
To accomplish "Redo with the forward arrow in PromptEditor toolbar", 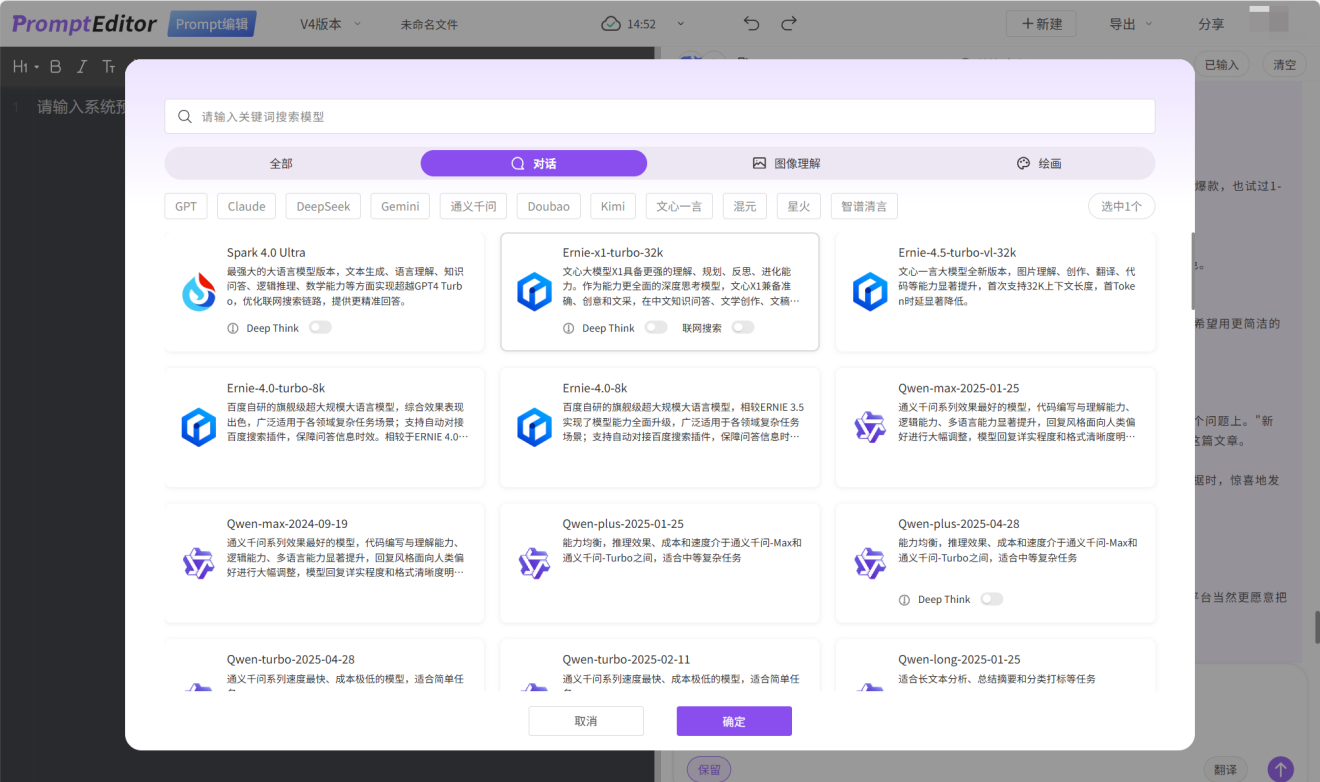I will [x=789, y=24].
